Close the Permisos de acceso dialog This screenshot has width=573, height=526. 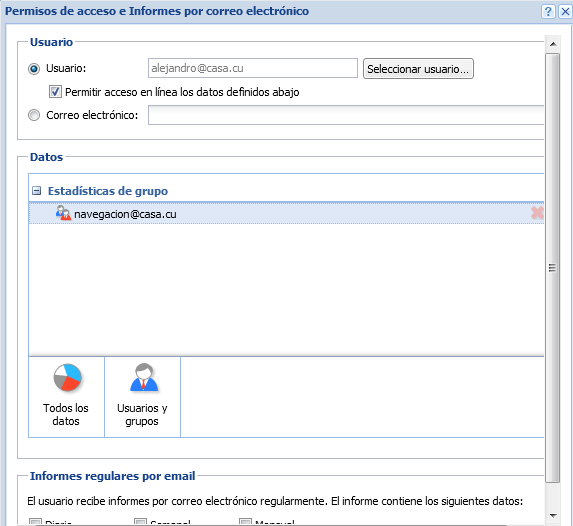pos(565,12)
